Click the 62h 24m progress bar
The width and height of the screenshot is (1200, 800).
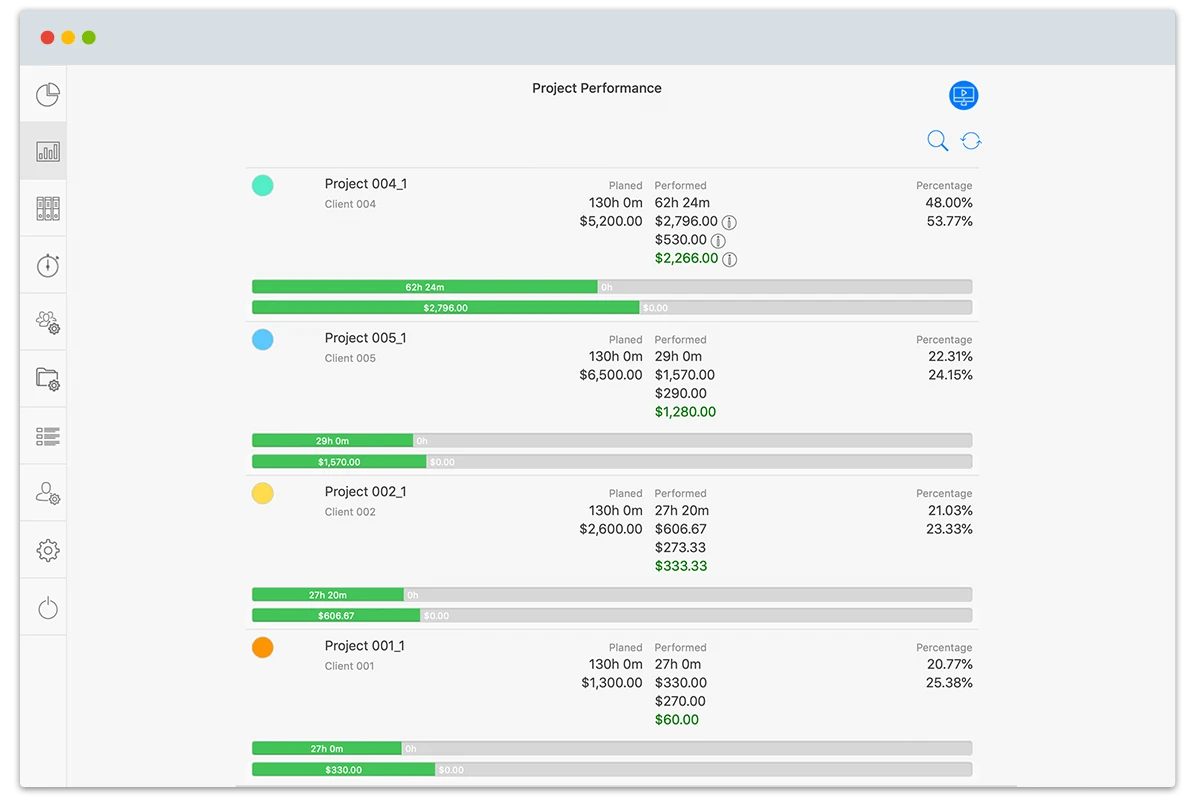click(425, 286)
